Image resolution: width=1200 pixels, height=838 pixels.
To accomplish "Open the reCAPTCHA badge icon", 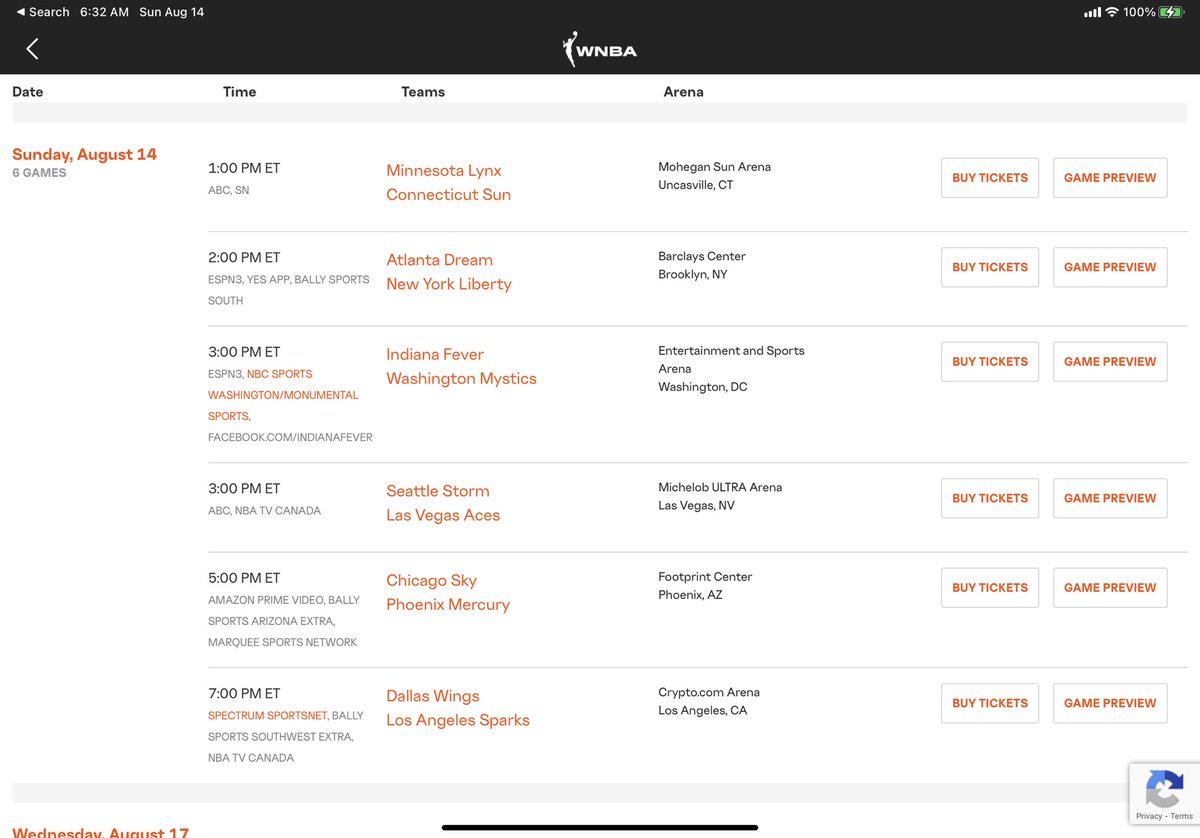I will [1164, 790].
